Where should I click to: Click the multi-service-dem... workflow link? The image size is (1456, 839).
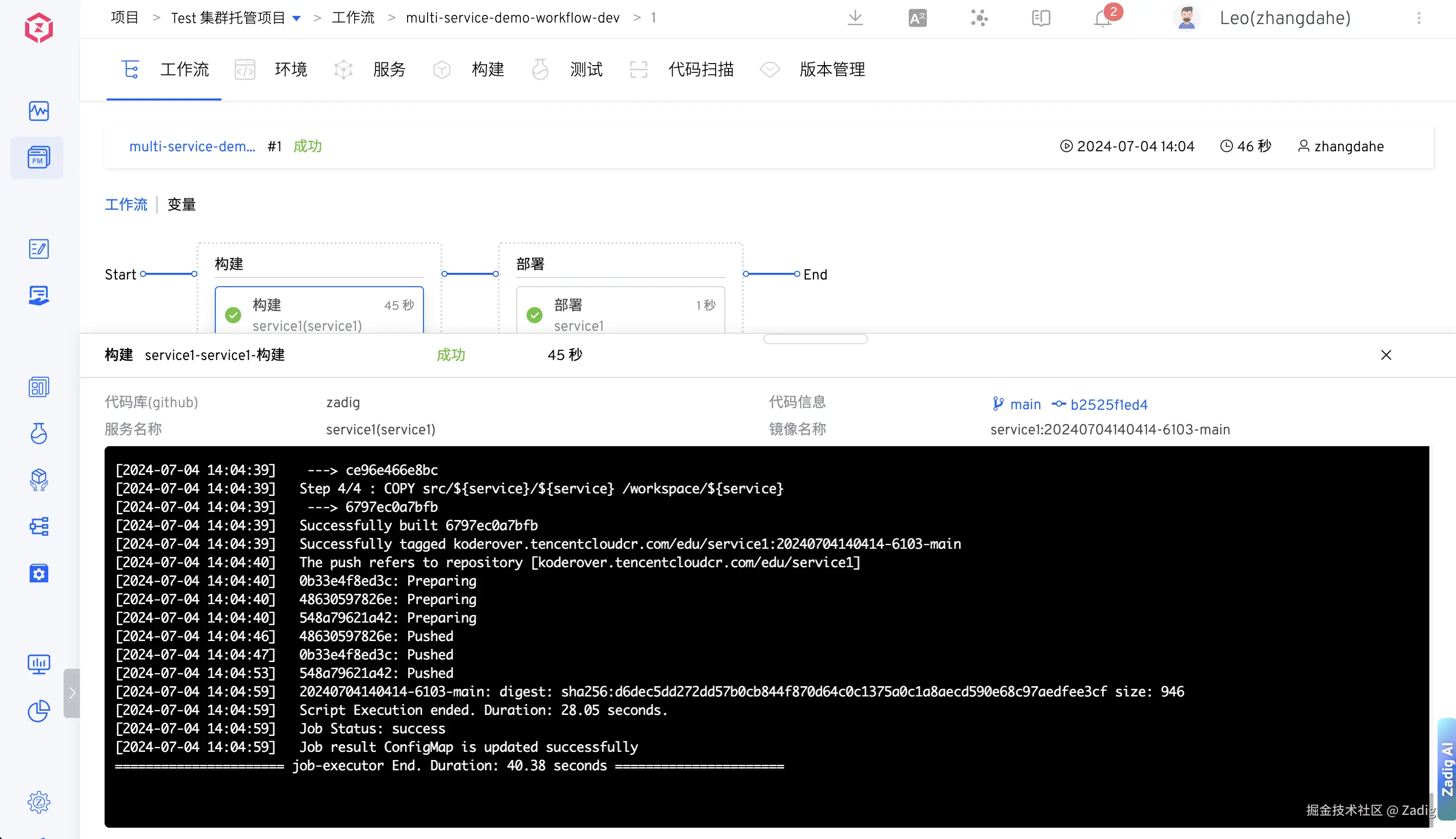(x=192, y=146)
